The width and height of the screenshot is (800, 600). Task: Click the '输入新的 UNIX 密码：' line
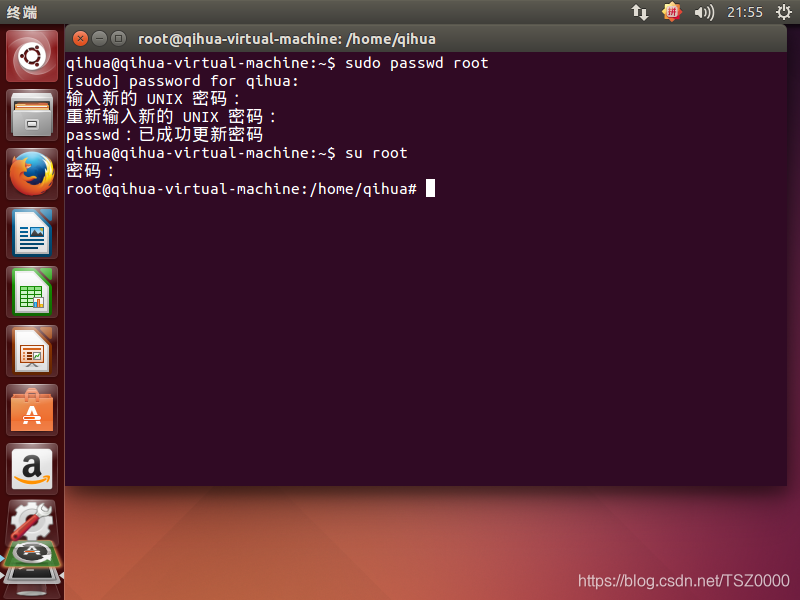153,98
